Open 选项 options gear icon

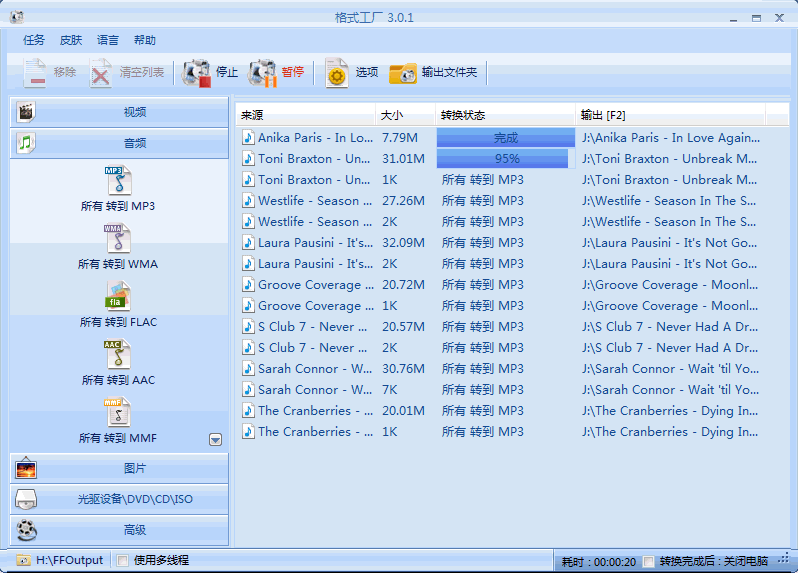pos(336,73)
